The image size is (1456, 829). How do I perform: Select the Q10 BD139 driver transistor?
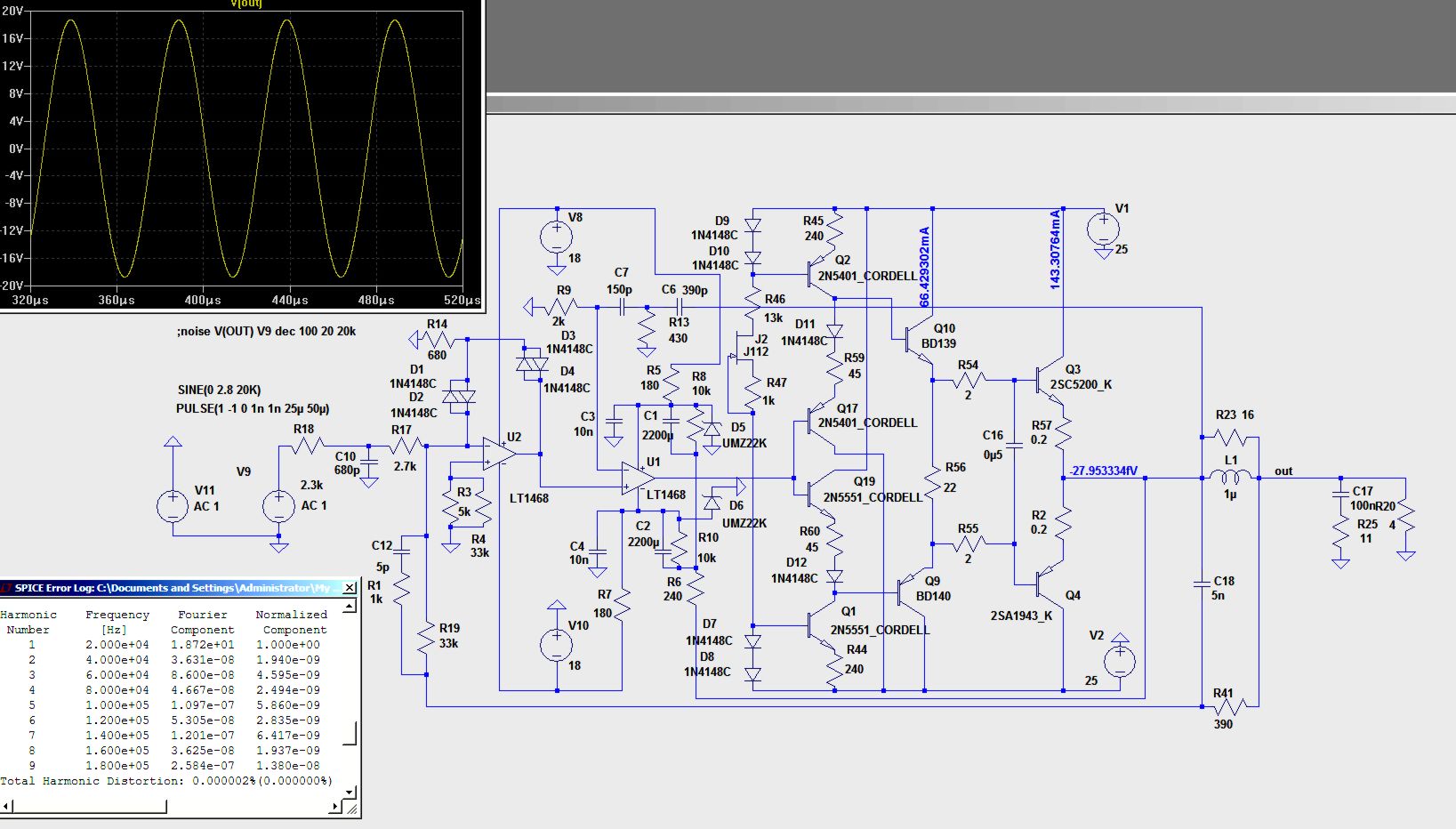[x=919, y=340]
